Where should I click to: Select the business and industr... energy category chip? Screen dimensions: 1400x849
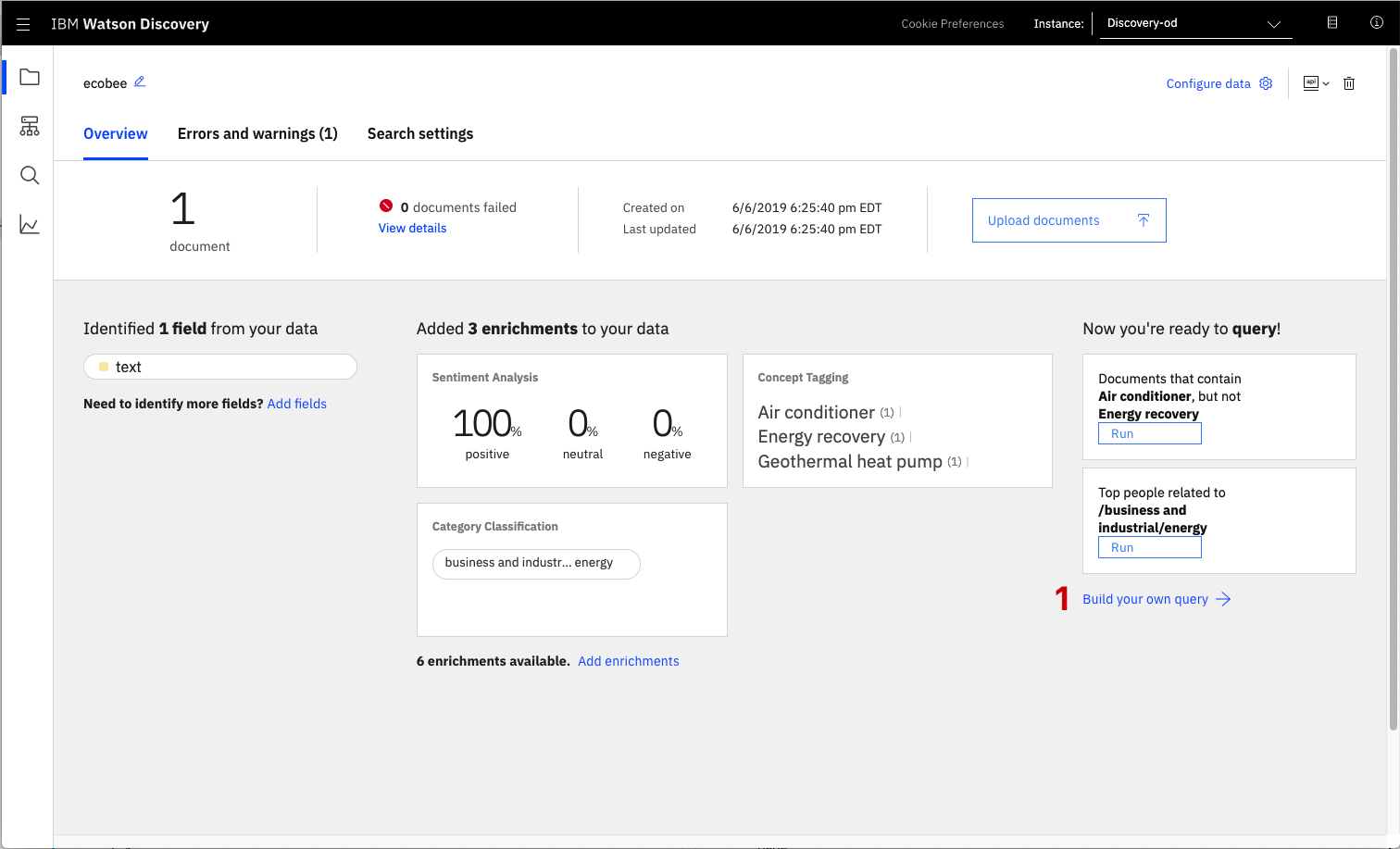tap(536, 564)
